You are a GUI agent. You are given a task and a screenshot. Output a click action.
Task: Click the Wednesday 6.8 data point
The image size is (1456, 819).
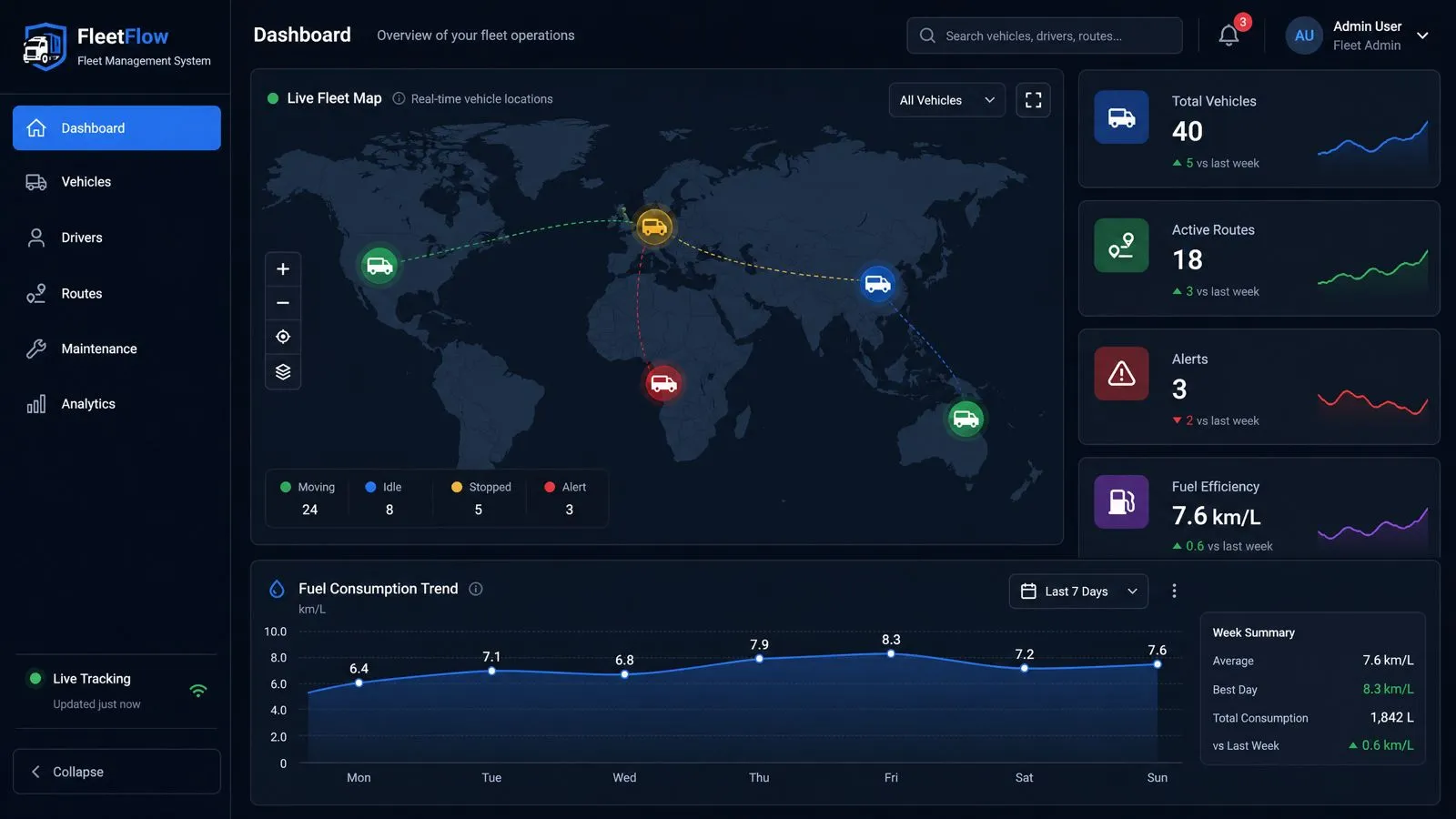[624, 674]
